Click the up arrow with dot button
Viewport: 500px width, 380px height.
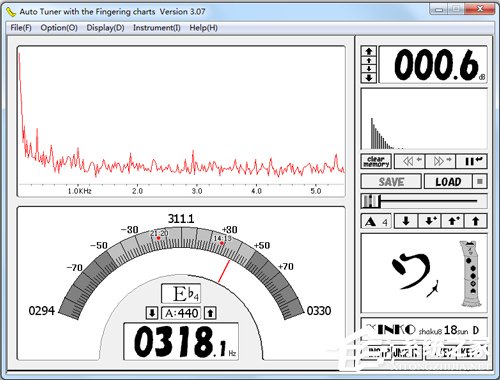tap(453, 221)
